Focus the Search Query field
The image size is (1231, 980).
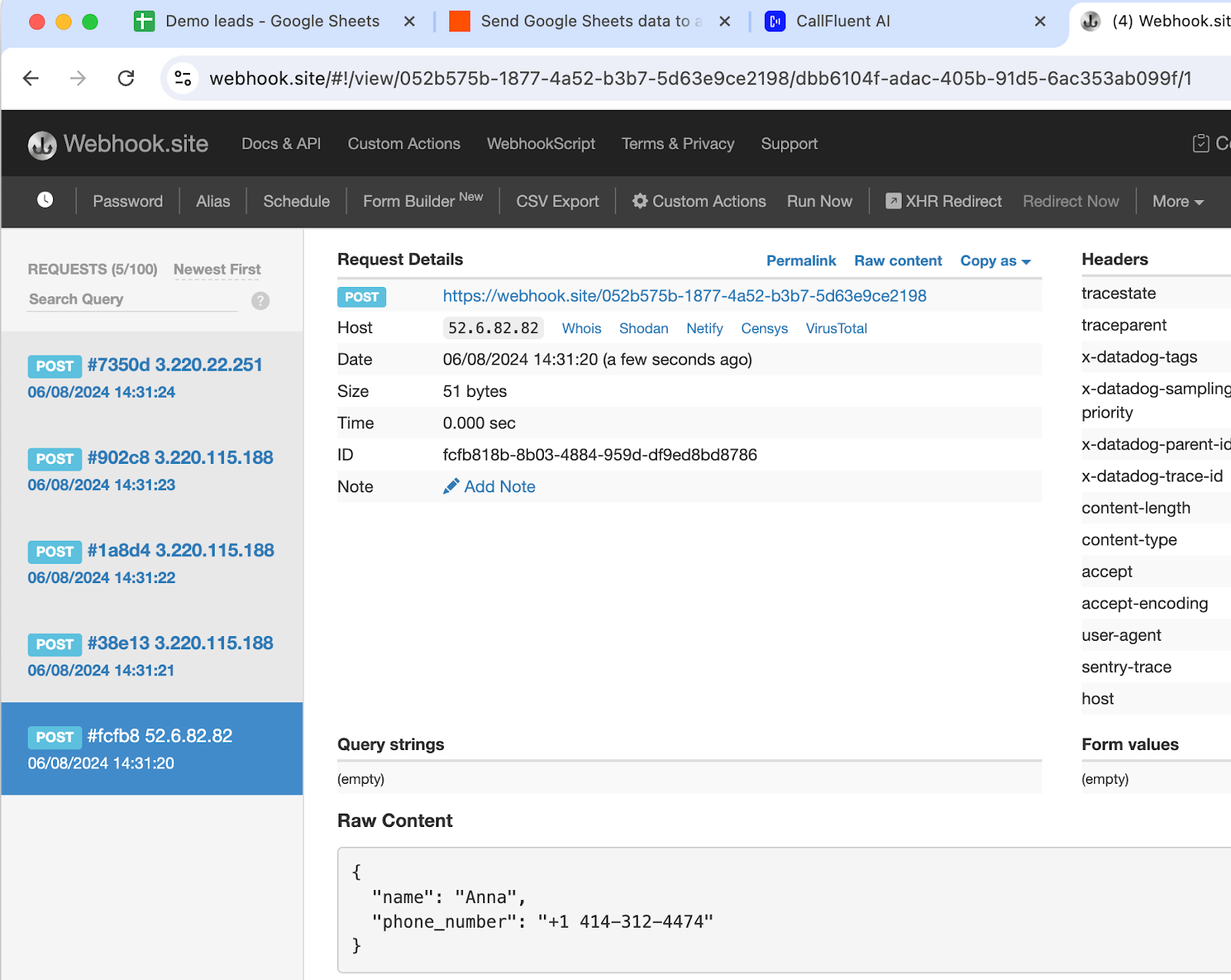click(x=132, y=299)
